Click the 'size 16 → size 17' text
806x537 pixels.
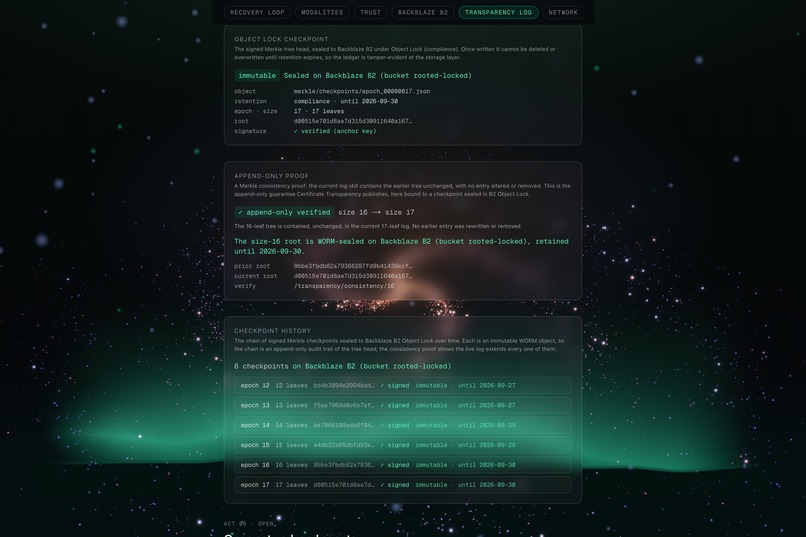click(x=376, y=212)
